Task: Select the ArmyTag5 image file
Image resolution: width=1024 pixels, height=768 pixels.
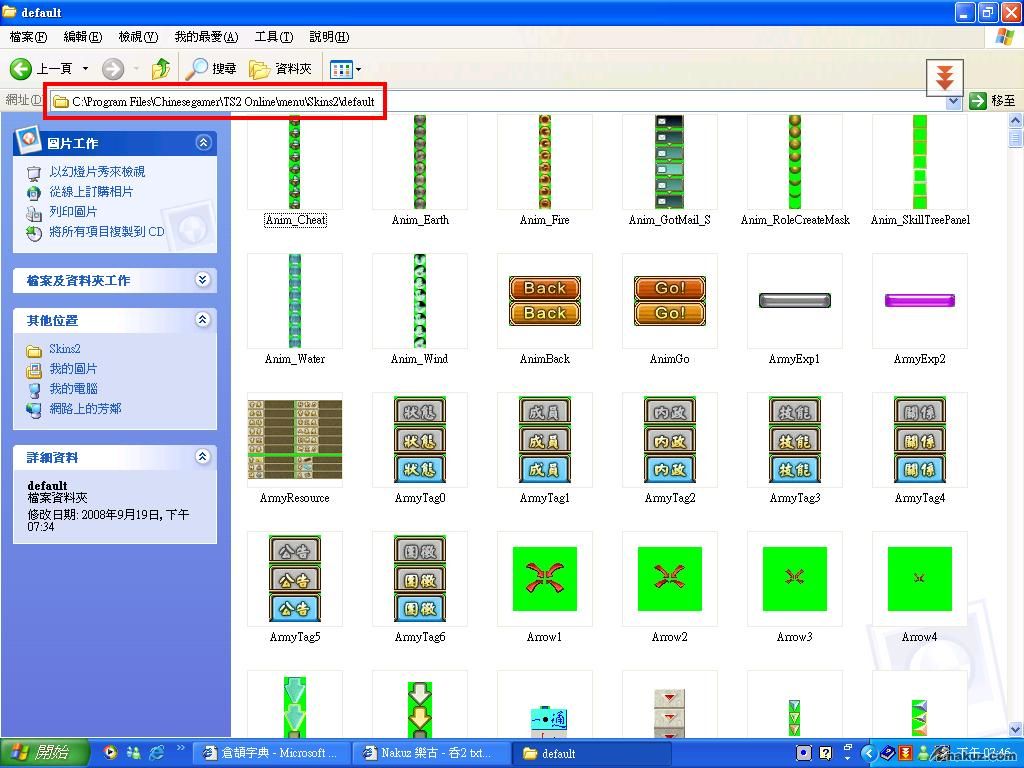Action: click(x=295, y=579)
